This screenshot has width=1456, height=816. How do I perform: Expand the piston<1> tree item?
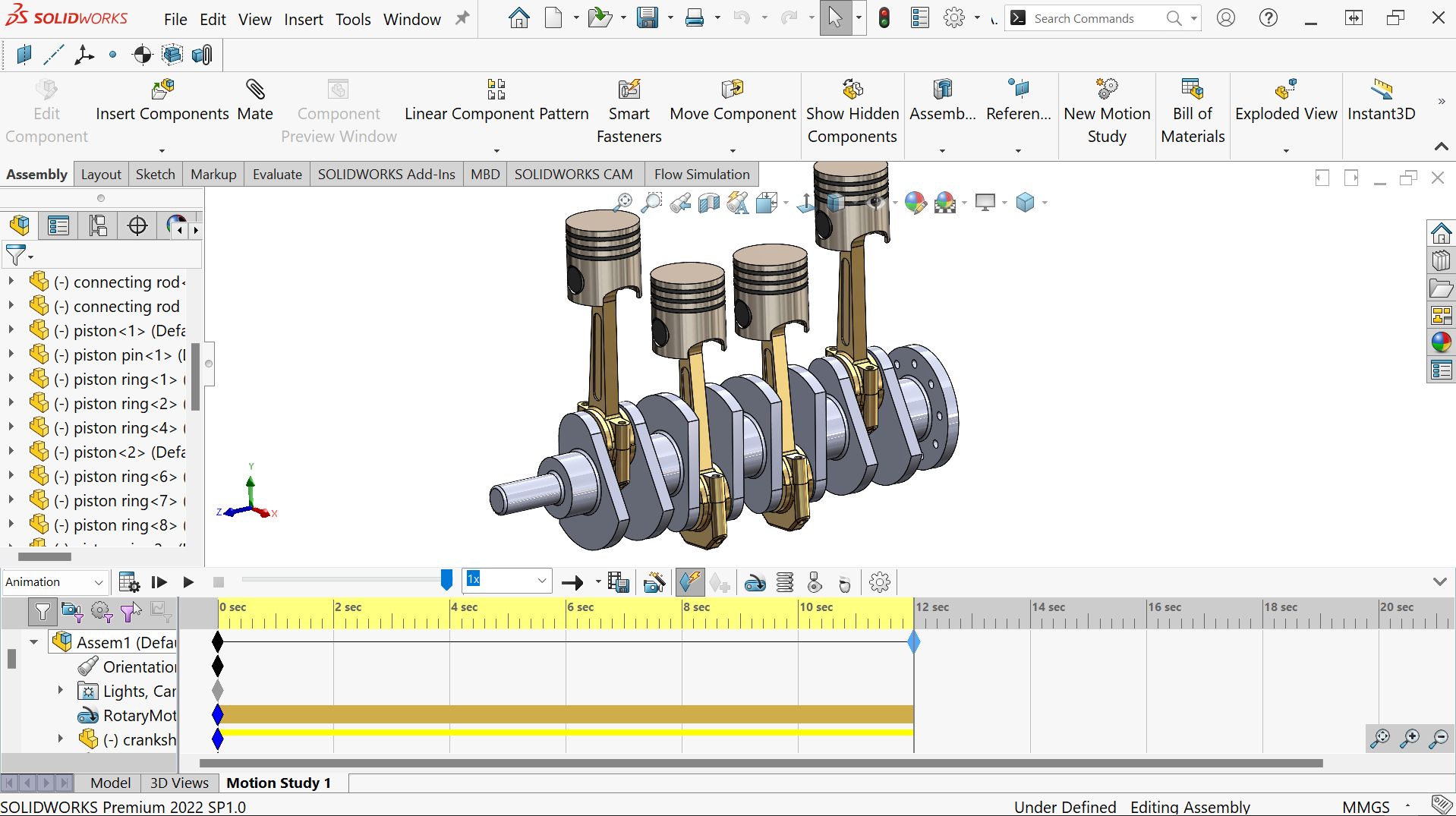(11, 330)
